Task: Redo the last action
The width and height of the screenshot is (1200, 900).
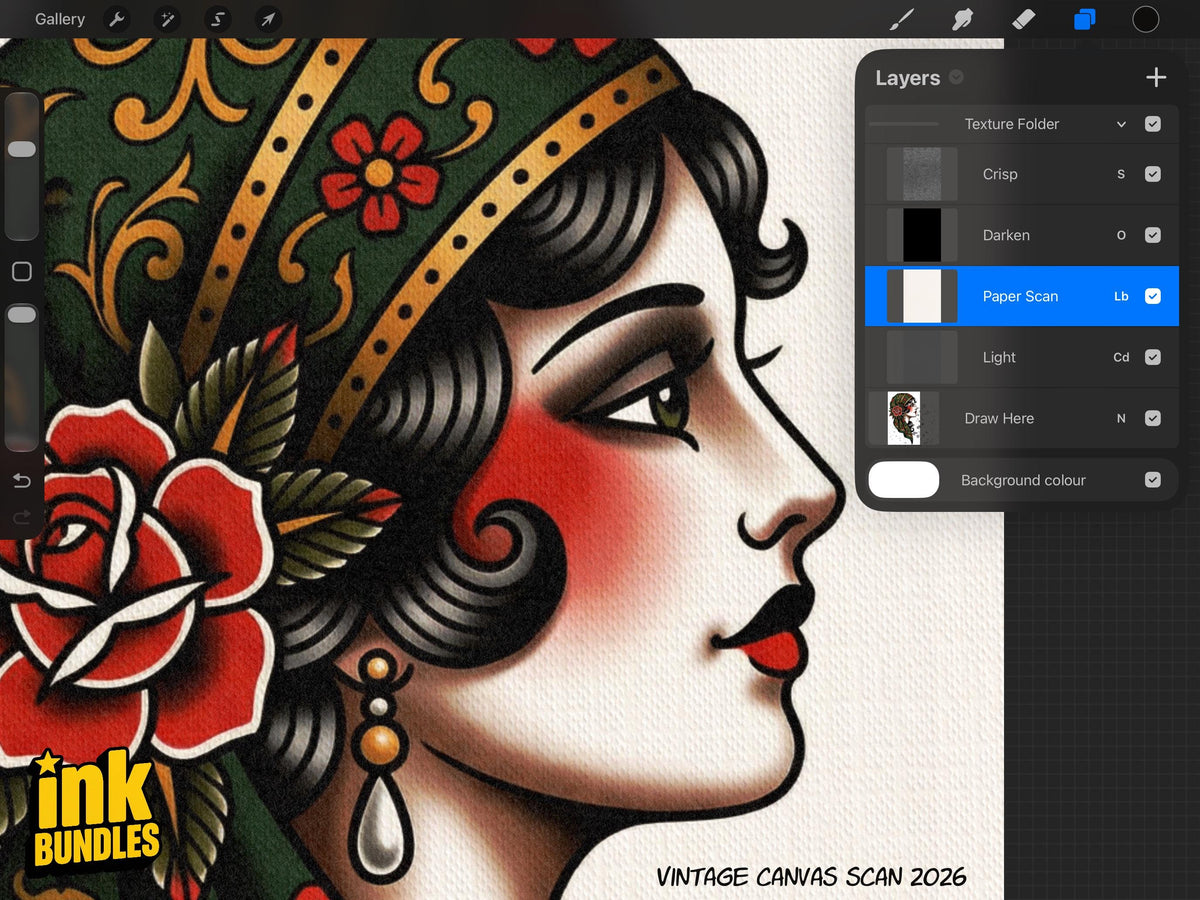Action: tap(22, 518)
